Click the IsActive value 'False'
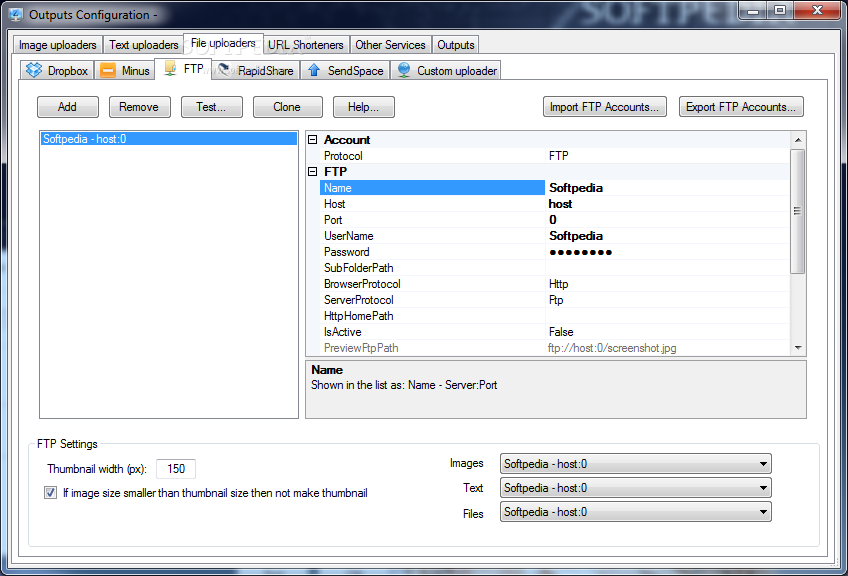 point(561,332)
